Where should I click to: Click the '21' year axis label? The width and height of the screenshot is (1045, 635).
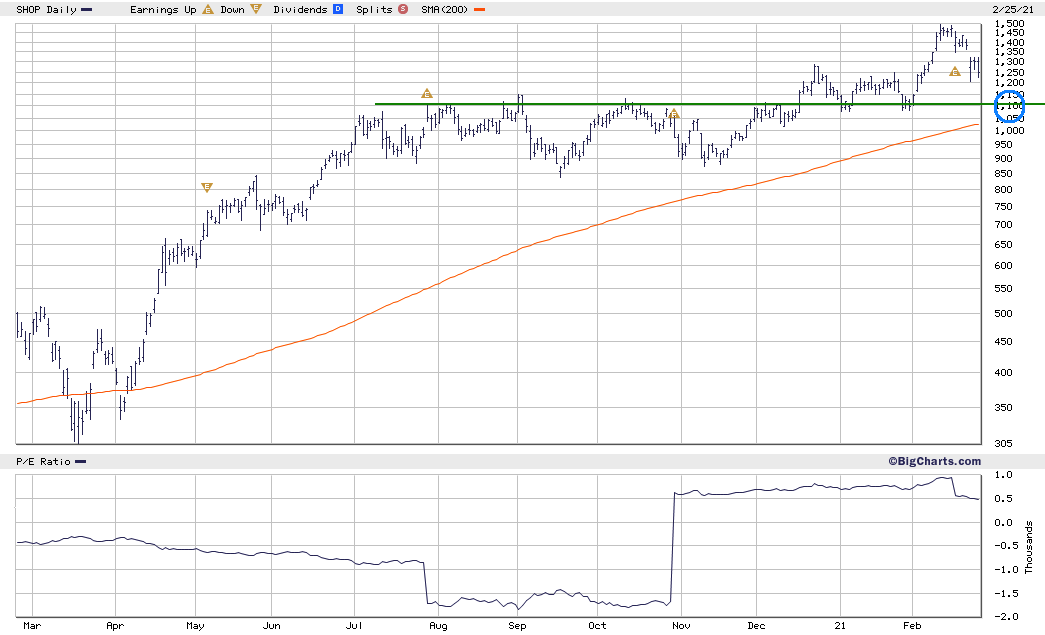[x=840, y=625]
